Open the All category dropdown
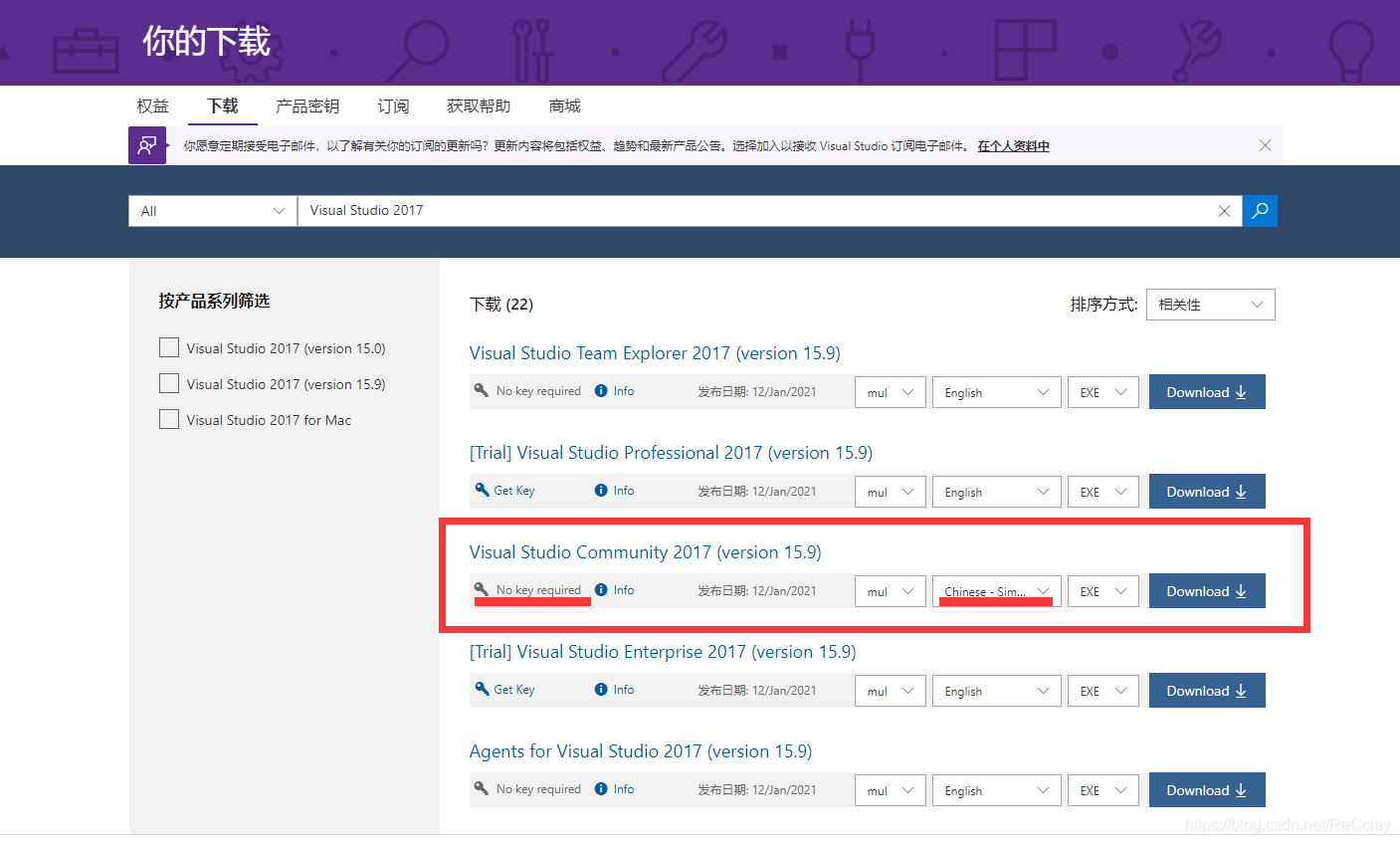This screenshot has width=1400, height=843. 212,211
